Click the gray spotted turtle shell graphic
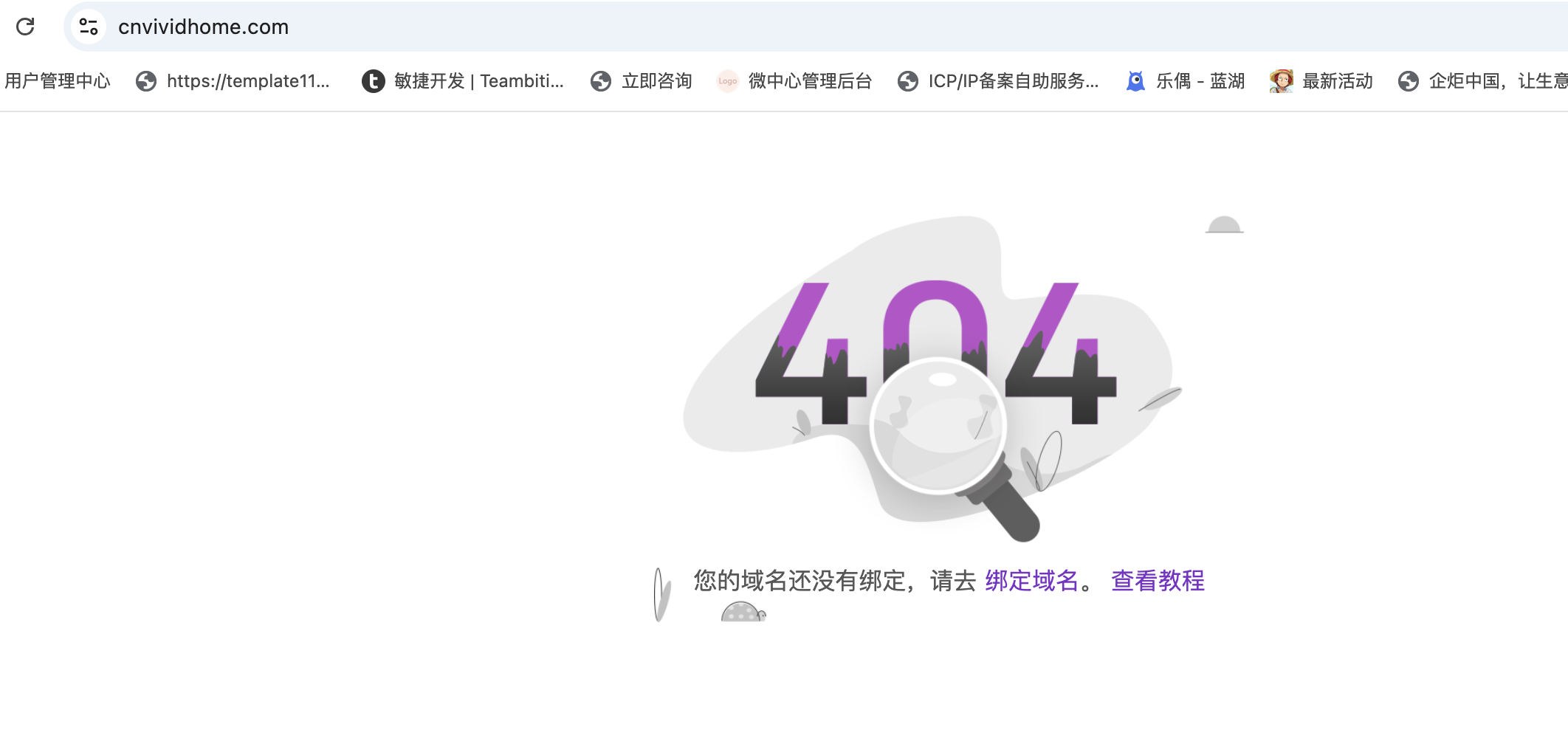Image resolution: width=1568 pixels, height=741 pixels. [742, 613]
